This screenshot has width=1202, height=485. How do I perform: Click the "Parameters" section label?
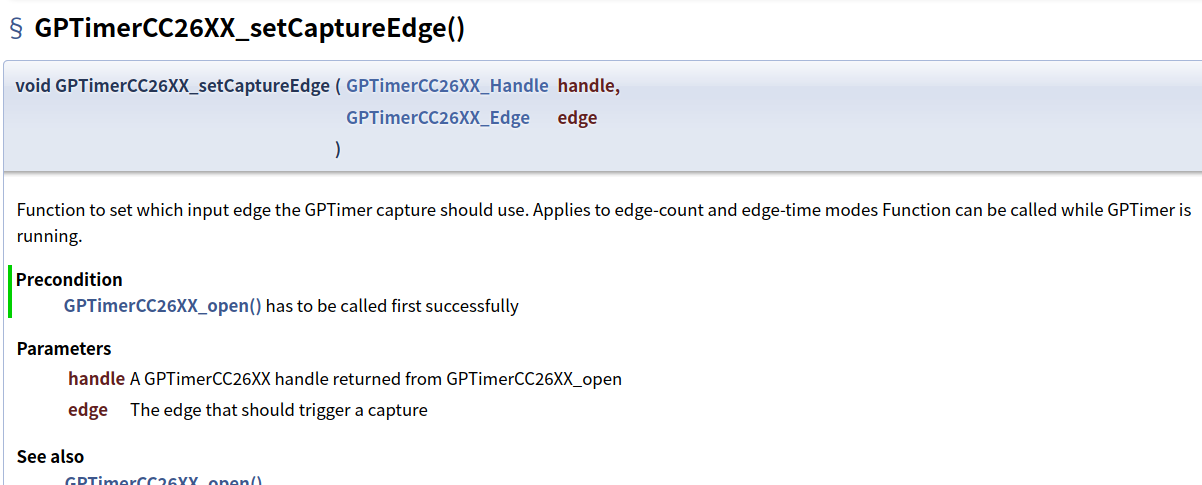(x=64, y=349)
